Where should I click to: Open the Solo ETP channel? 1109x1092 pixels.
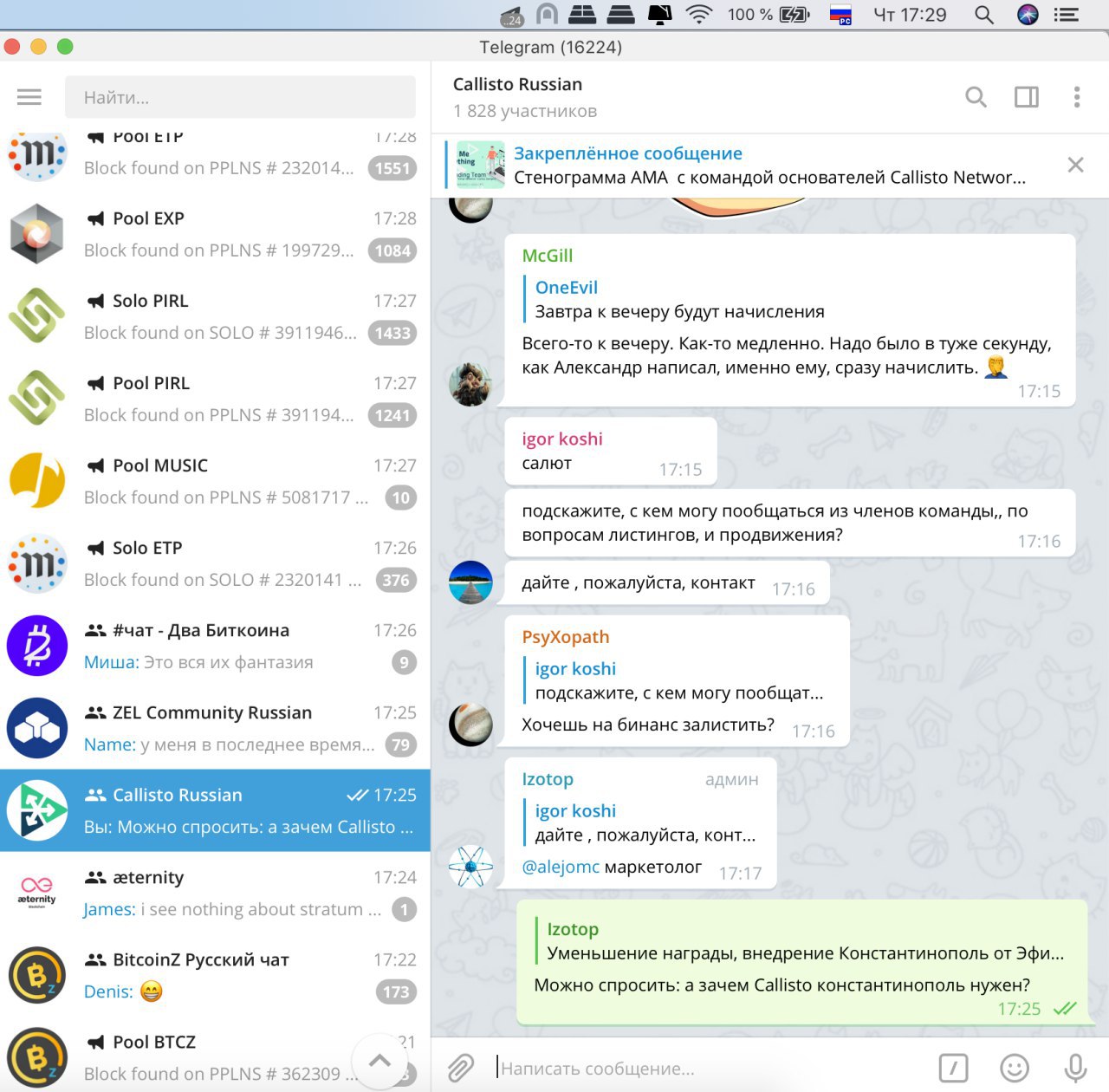[x=215, y=563]
